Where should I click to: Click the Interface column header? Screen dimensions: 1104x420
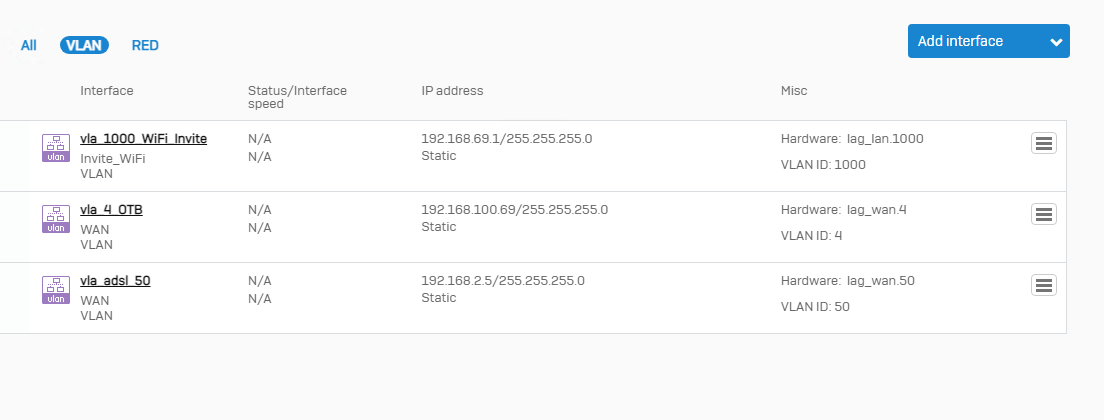click(x=106, y=91)
